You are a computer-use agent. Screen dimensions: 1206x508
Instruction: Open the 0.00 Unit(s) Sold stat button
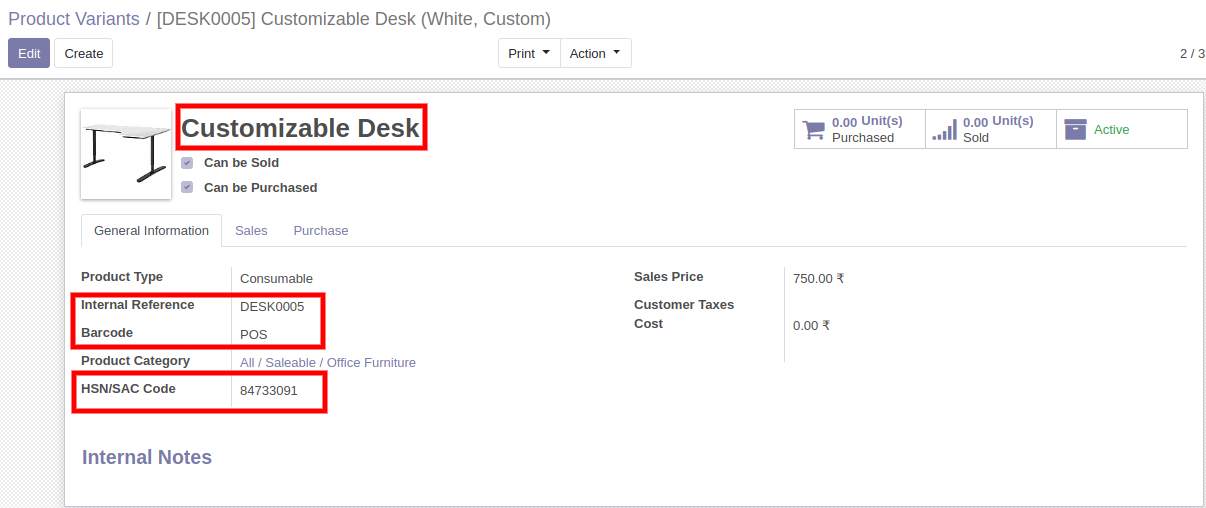[x=991, y=129]
